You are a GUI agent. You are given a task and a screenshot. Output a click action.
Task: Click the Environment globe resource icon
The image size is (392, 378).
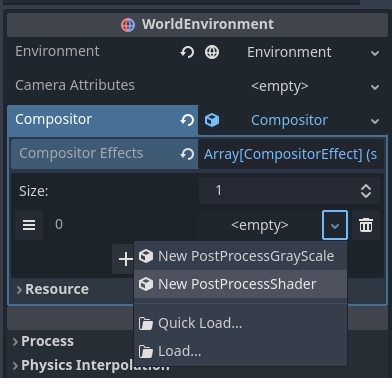pos(212,52)
